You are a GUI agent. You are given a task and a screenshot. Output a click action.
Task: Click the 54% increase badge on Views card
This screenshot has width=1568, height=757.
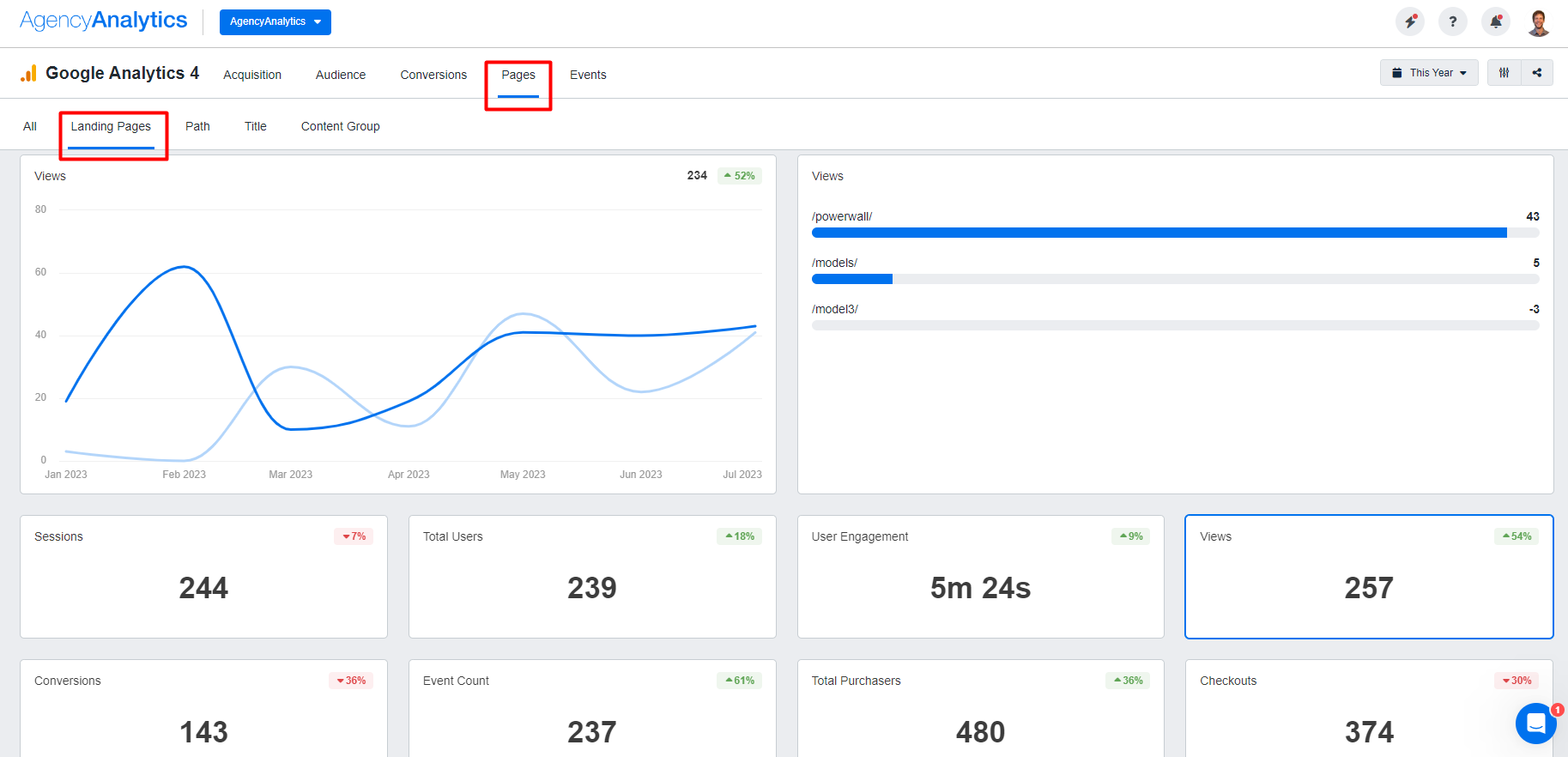pos(1517,536)
